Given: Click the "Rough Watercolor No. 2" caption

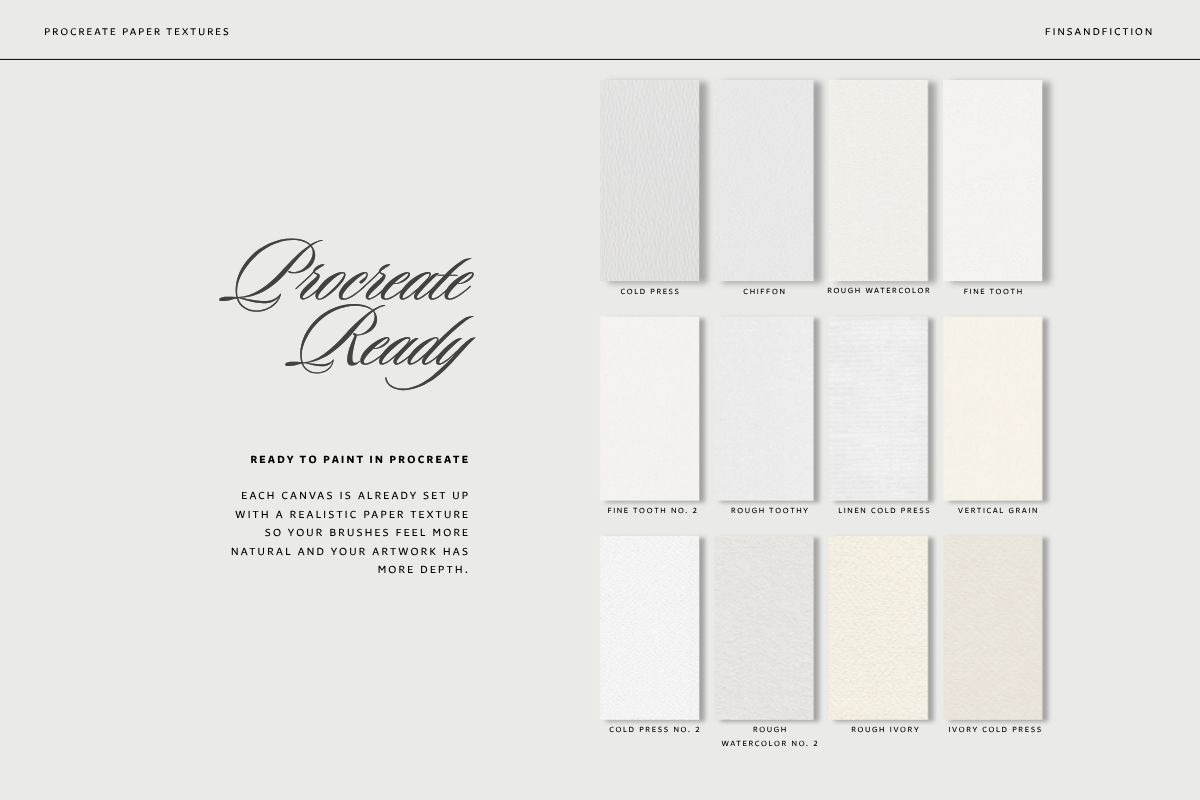Looking at the screenshot, I should tap(769, 737).
